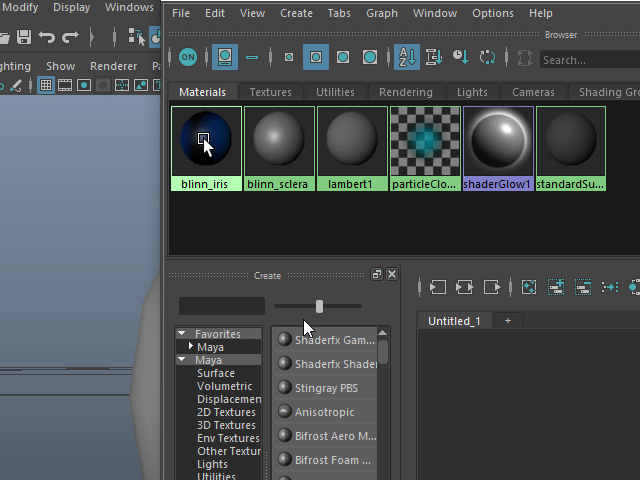640x480 pixels.
Task: Click input connections icon in graph toolbar
Action: [437, 287]
